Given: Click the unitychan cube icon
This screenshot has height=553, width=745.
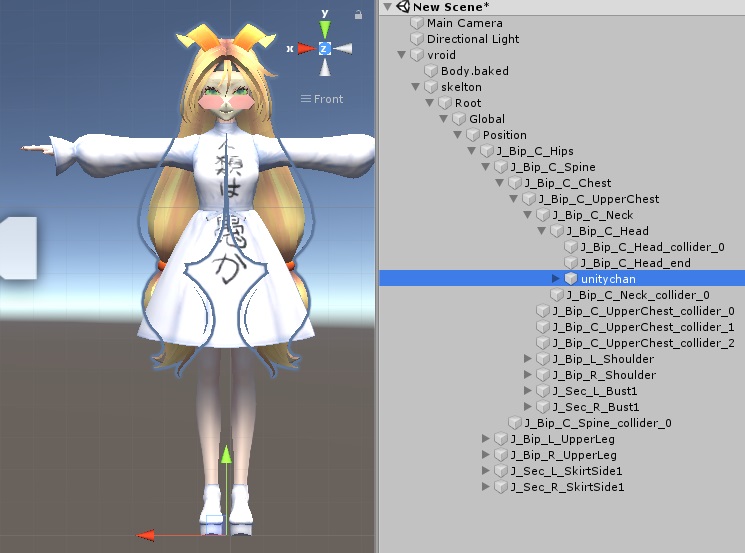Looking at the screenshot, I should [x=571, y=279].
